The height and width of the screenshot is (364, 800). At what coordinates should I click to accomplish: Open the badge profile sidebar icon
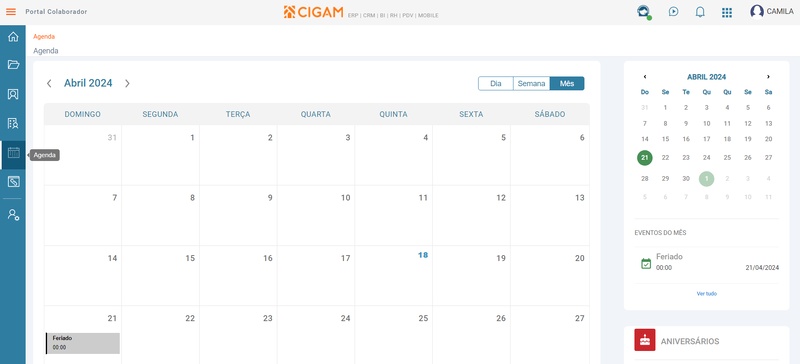click(13, 94)
